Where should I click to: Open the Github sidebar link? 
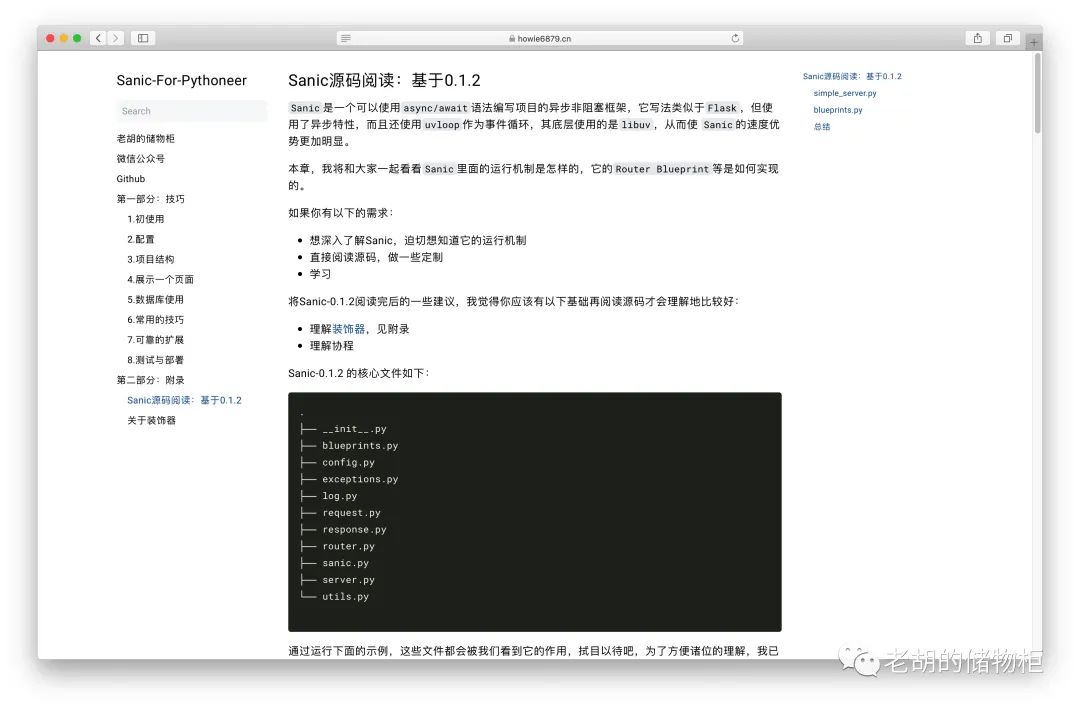(131, 178)
